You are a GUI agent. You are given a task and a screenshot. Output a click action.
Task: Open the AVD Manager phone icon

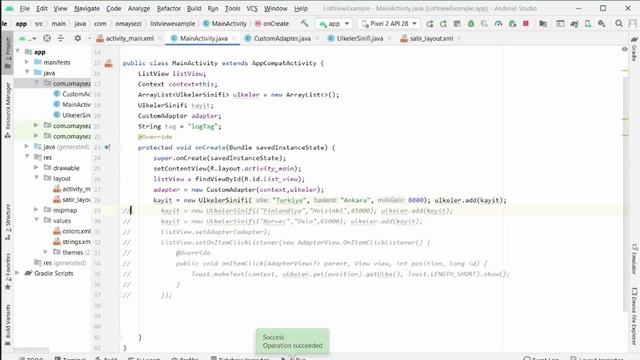[x=588, y=24]
